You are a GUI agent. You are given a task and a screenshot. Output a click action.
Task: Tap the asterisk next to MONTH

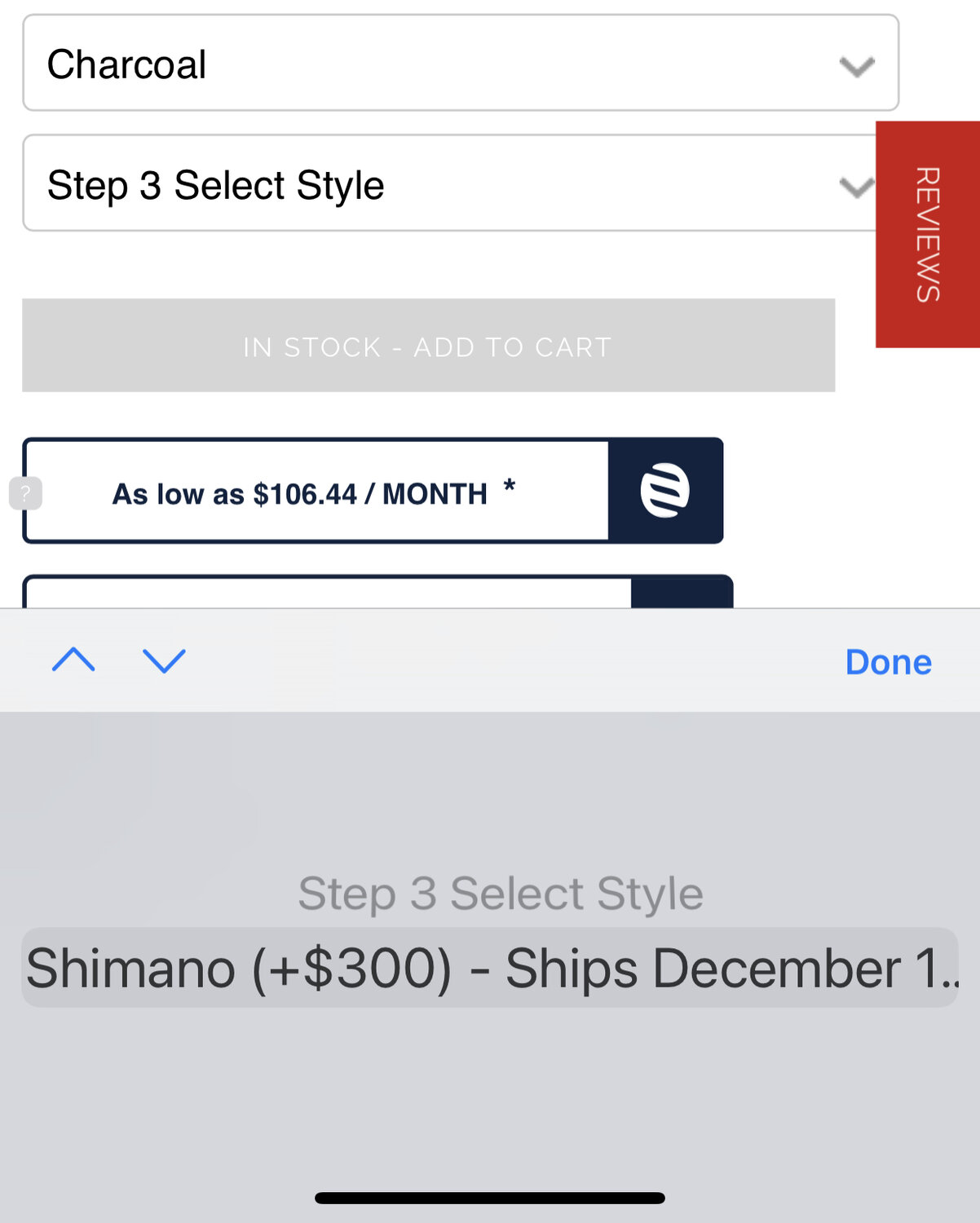coord(510,488)
